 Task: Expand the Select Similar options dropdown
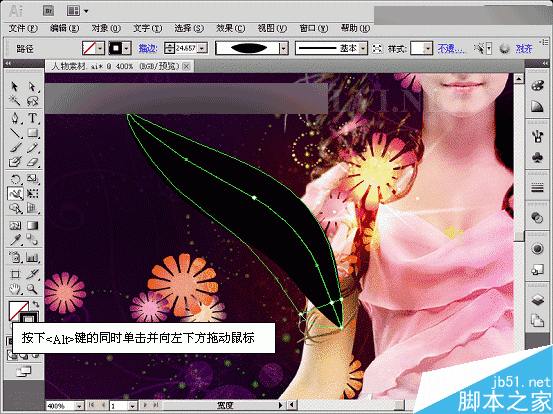click(x=489, y=49)
